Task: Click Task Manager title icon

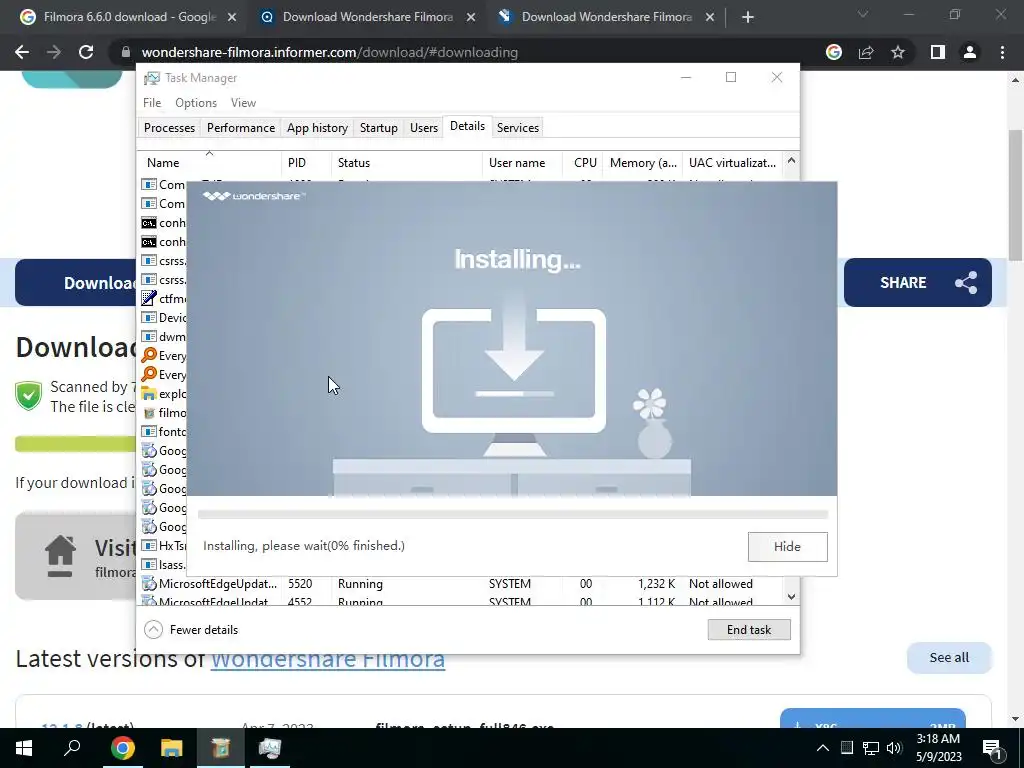Action: [x=152, y=78]
